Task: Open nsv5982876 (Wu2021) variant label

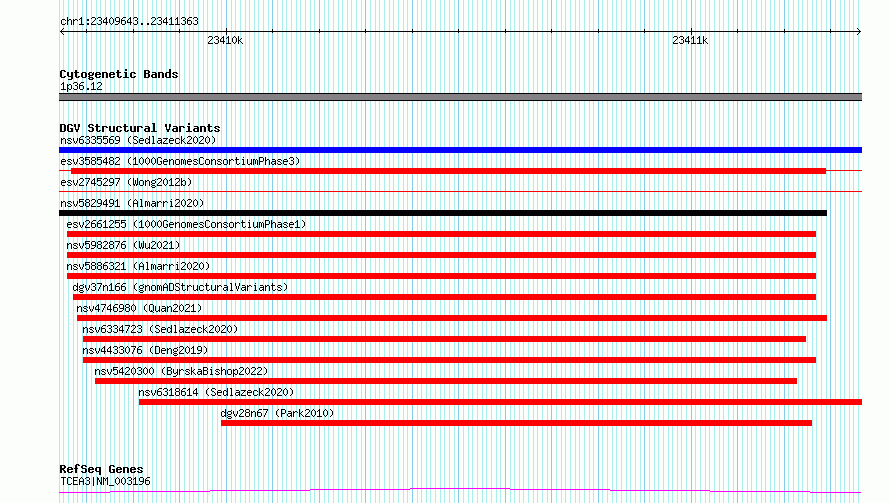Action: click(123, 245)
